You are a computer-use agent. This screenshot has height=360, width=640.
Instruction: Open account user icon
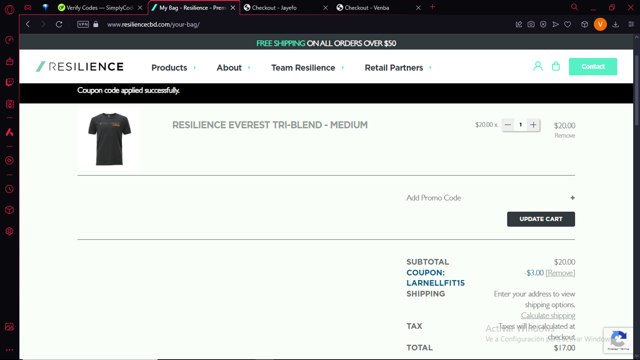538,66
